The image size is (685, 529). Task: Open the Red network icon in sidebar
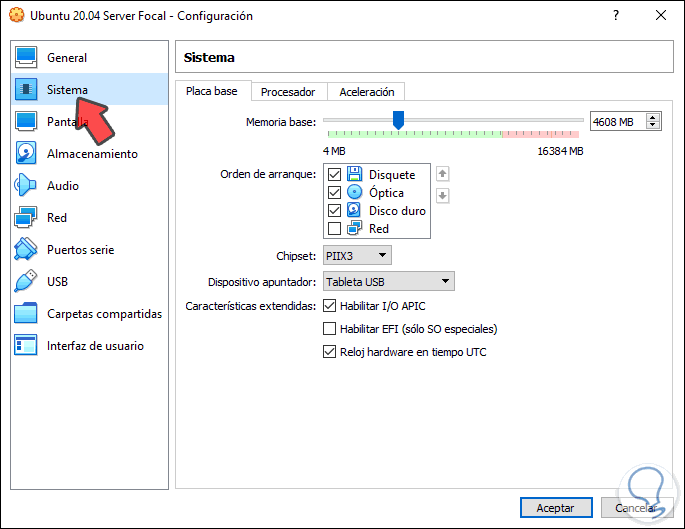26,217
